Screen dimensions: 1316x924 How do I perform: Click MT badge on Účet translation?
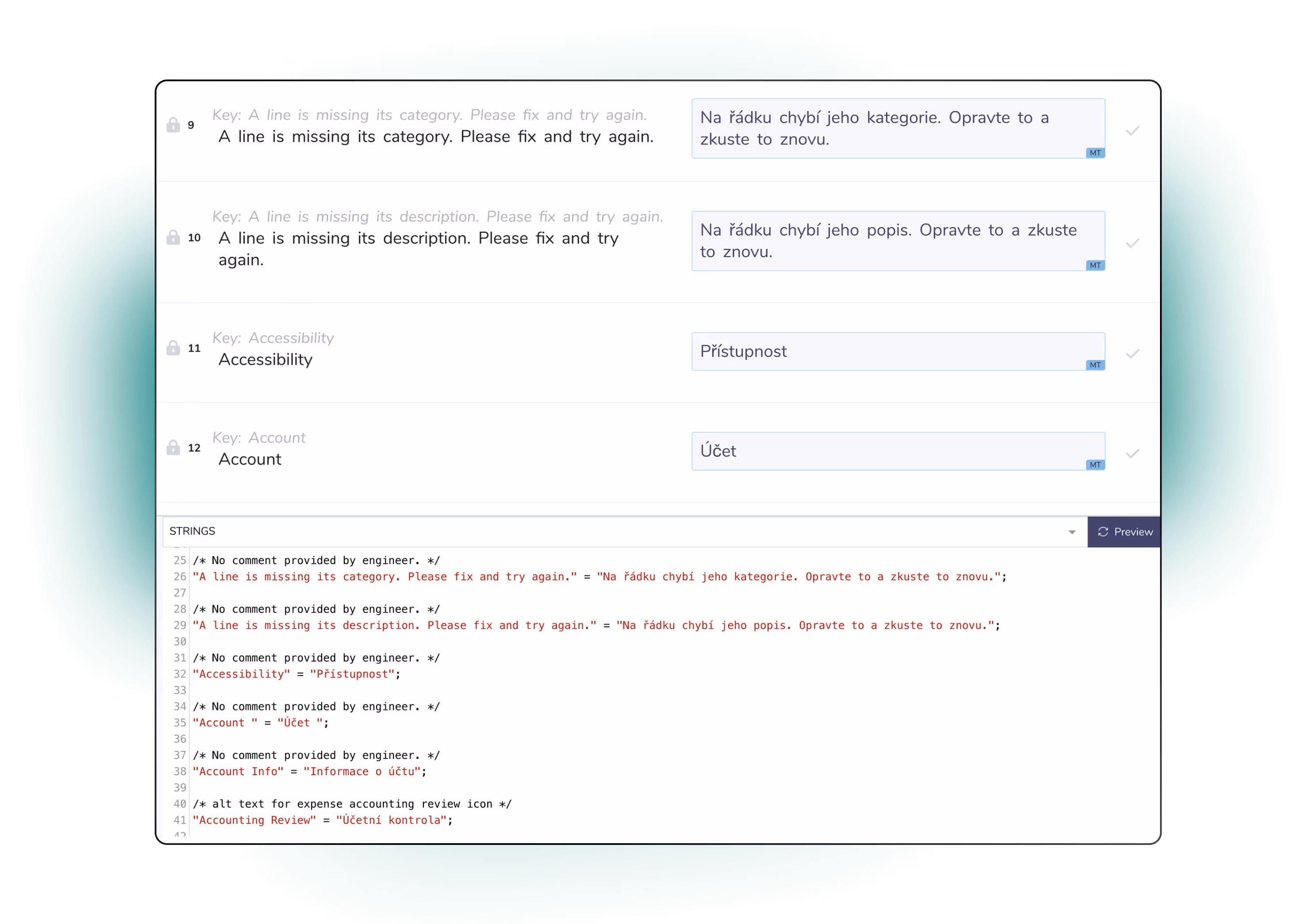point(1095,465)
